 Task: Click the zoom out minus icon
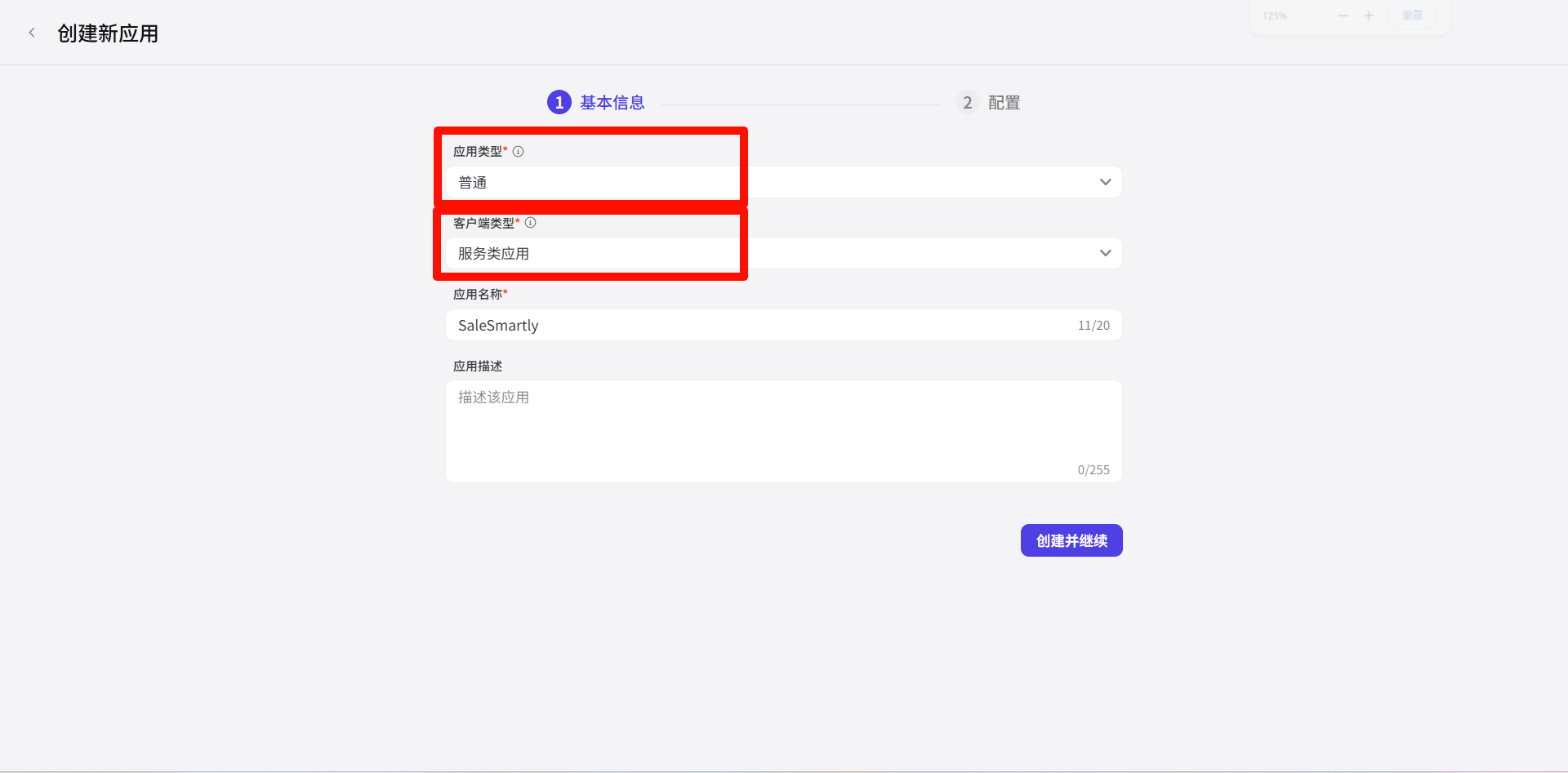(1343, 16)
